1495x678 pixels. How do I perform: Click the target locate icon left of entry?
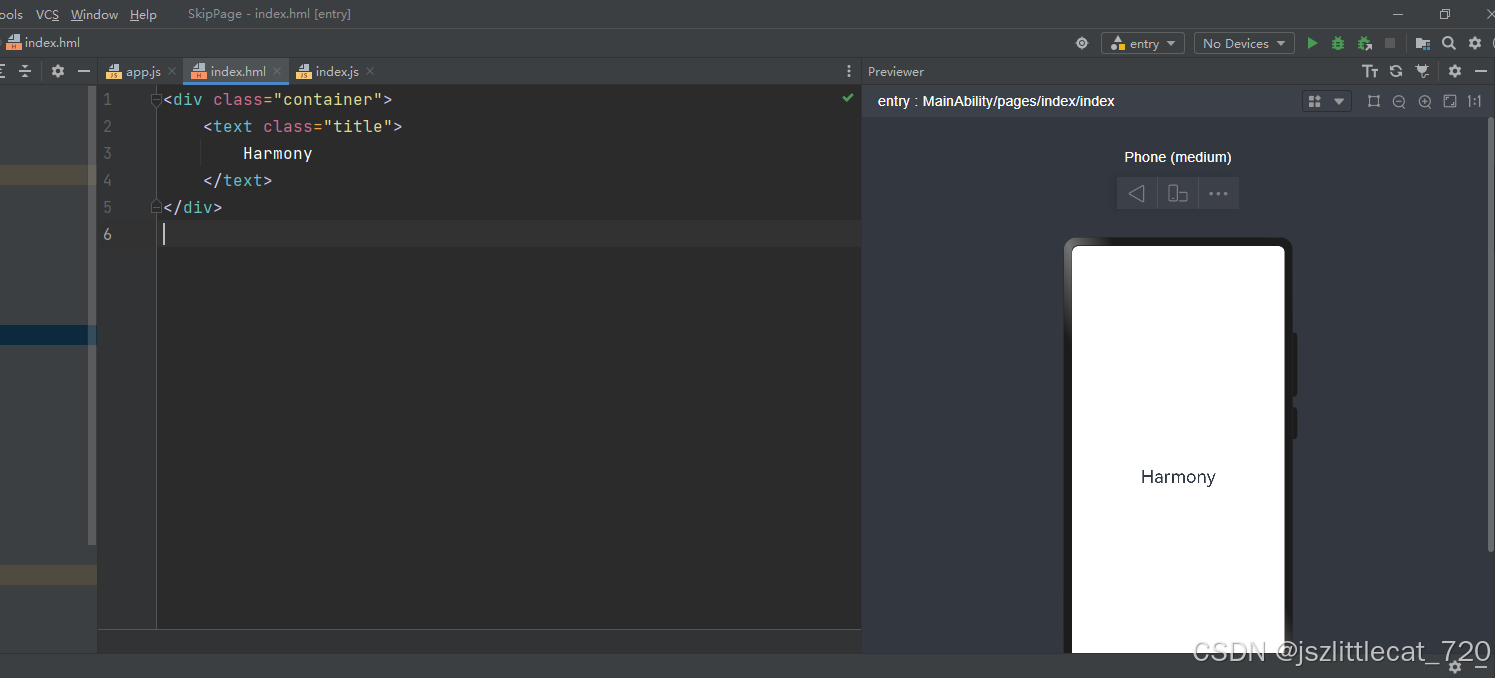point(1081,43)
